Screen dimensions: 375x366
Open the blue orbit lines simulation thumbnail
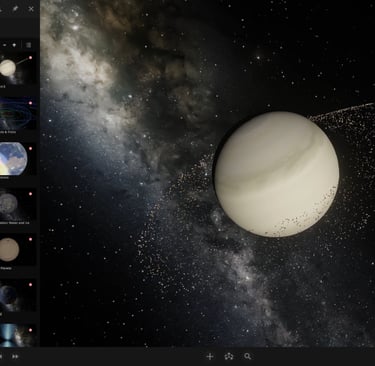18,114
